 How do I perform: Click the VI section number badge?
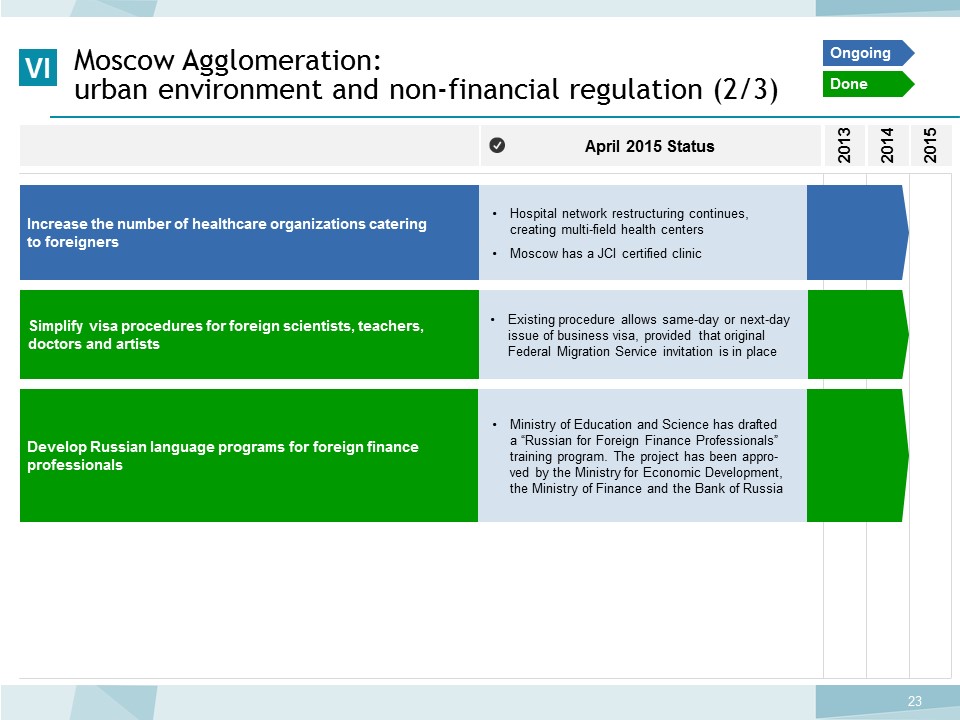pyautogui.click(x=38, y=67)
